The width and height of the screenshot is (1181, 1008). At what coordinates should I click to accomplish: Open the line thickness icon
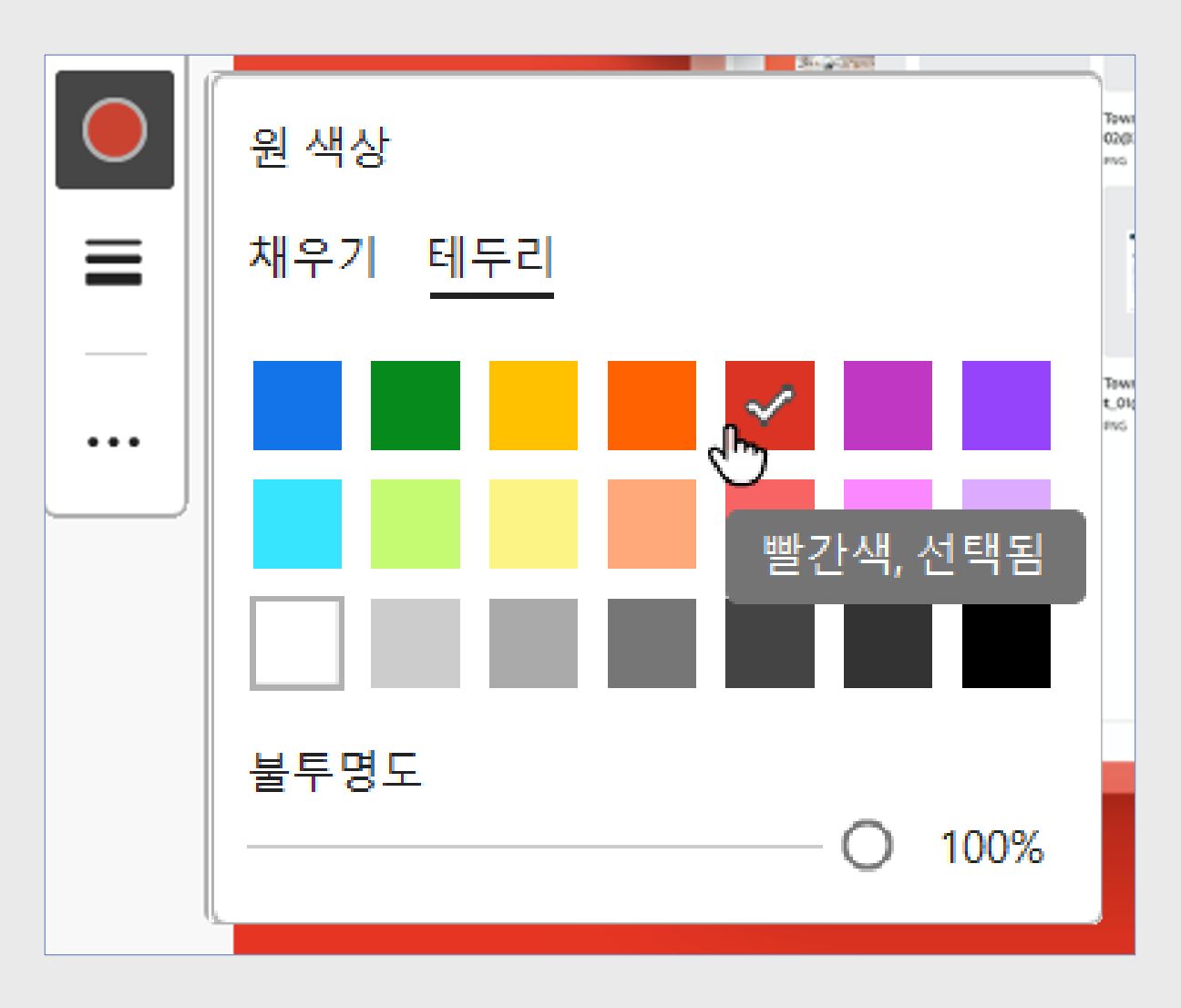click(116, 260)
